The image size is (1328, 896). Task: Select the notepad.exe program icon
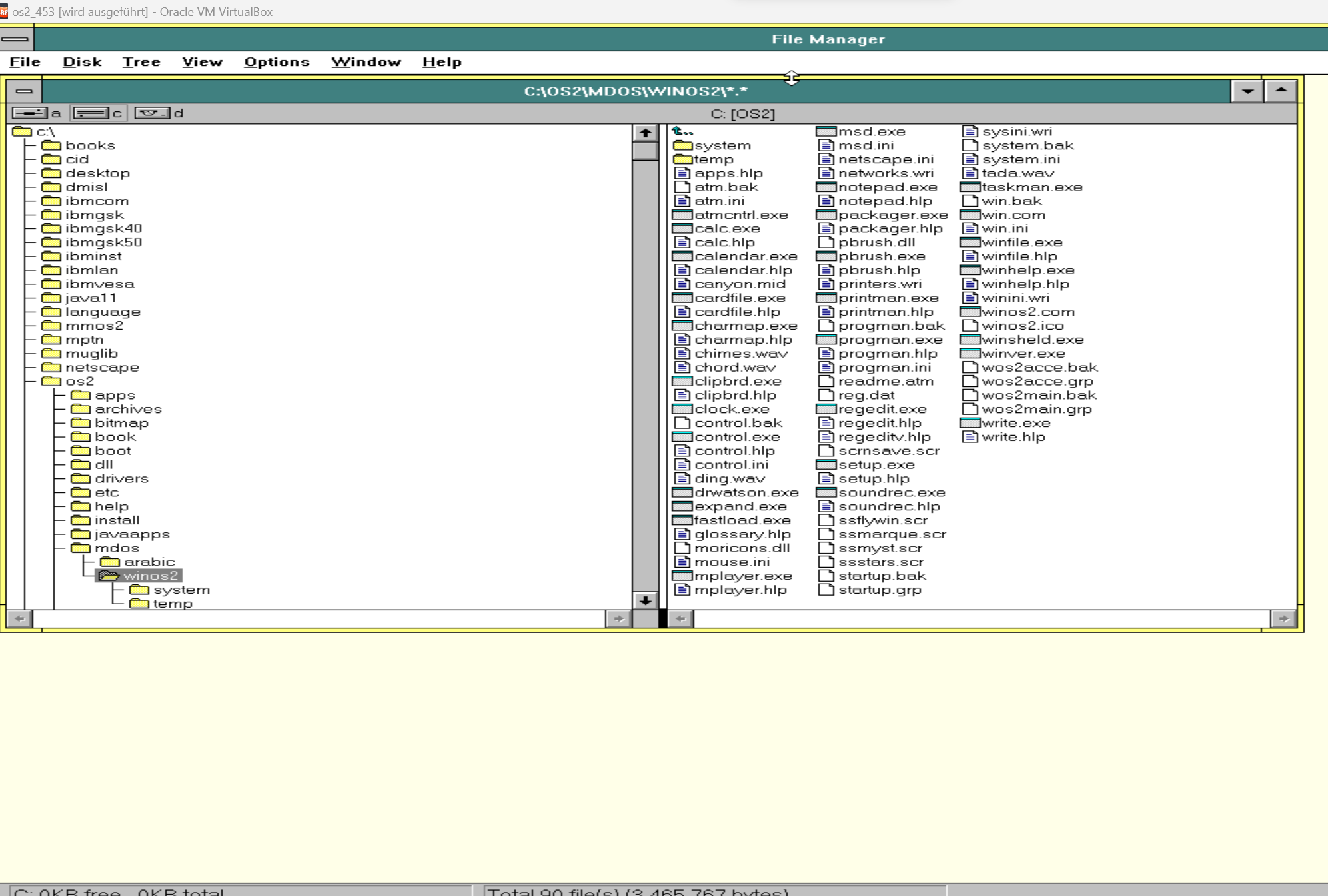tap(826, 187)
